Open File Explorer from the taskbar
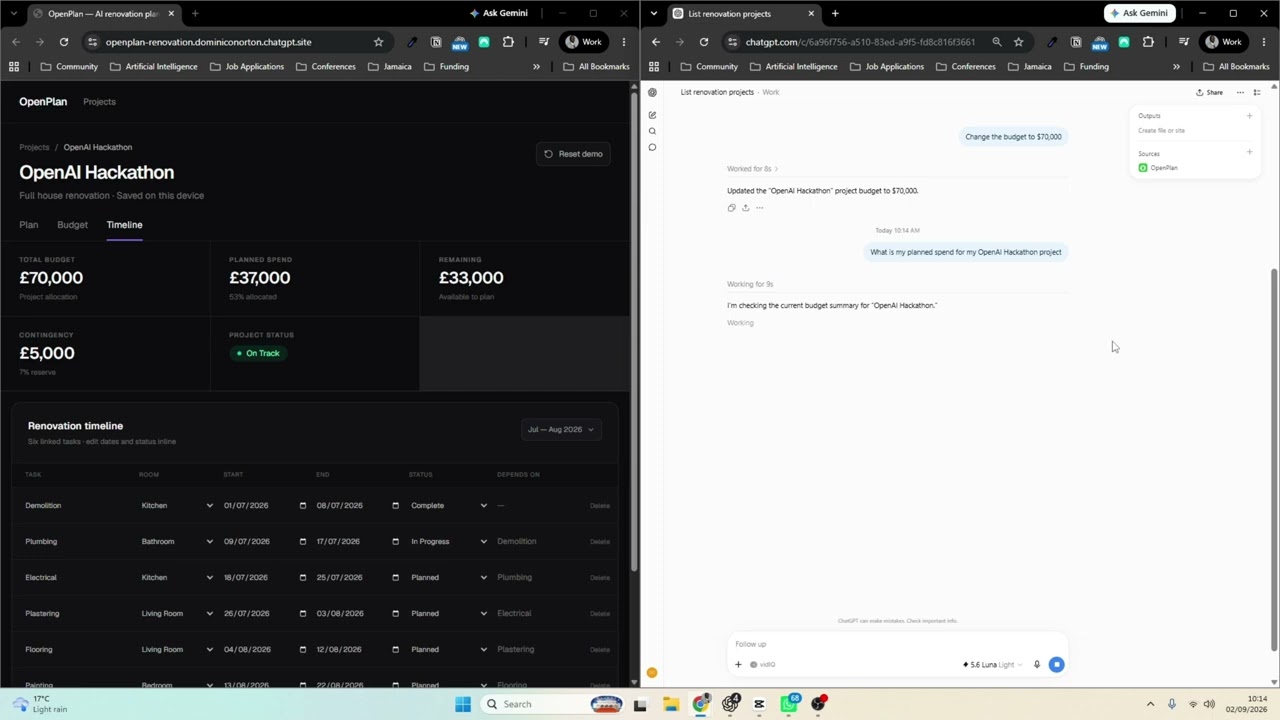This screenshot has height=720, width=1280. (x=671, y=704)
